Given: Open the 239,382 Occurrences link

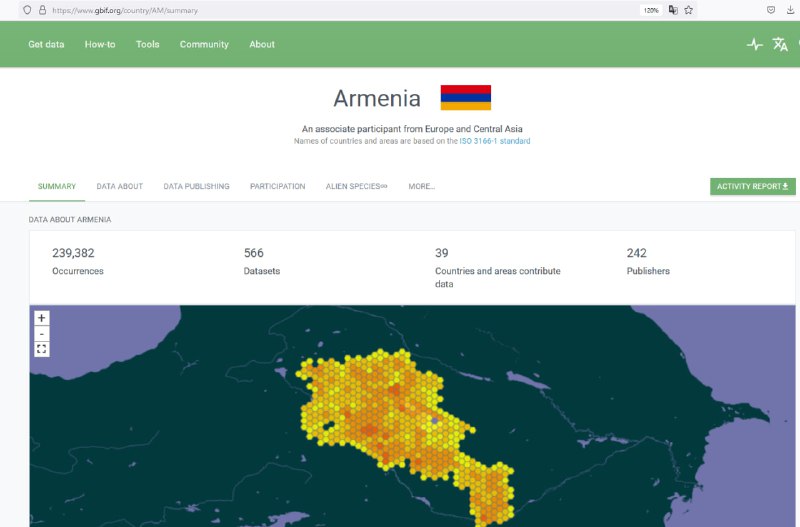Looking at the screenshot, I should coord(78,262).
